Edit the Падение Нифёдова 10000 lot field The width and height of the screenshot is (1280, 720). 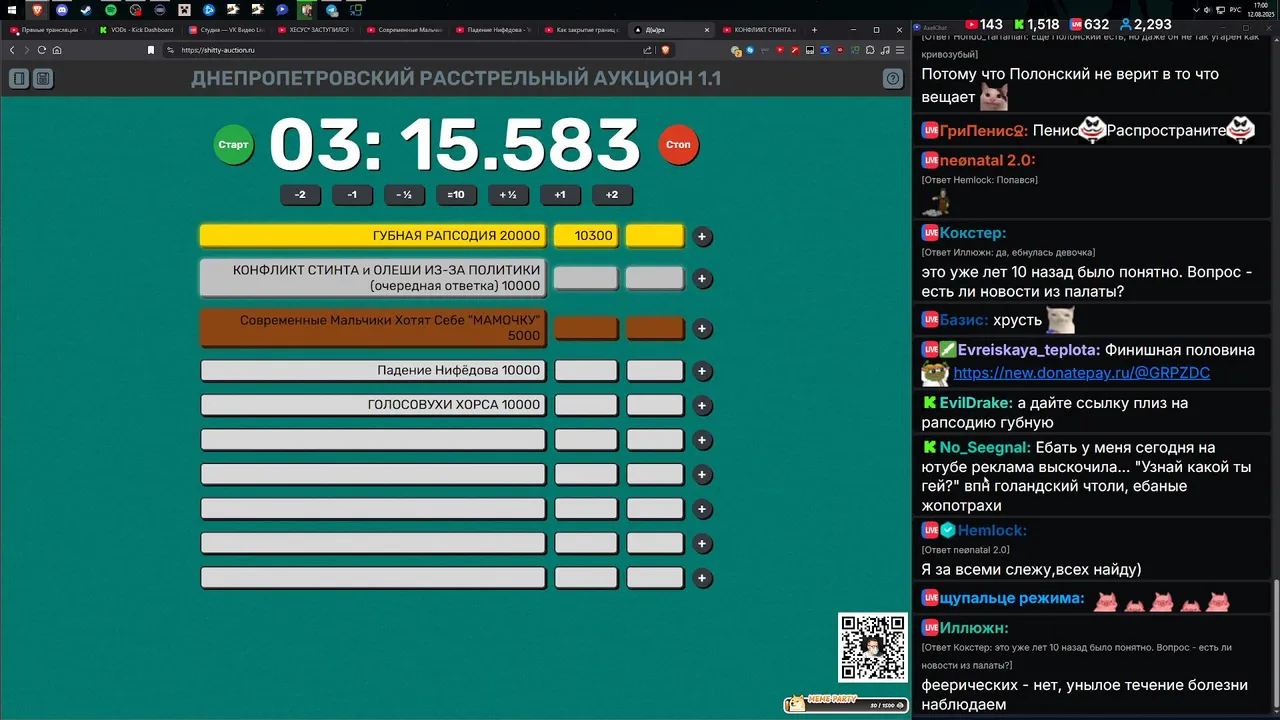coord(373,370)
